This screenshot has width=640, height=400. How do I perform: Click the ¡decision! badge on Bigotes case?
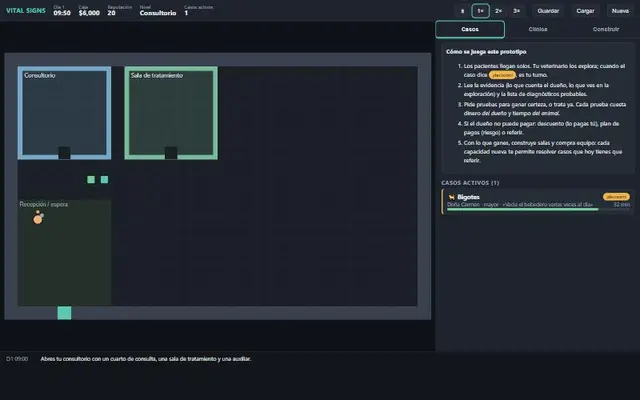pyautogui.click(x=616, y=197)
